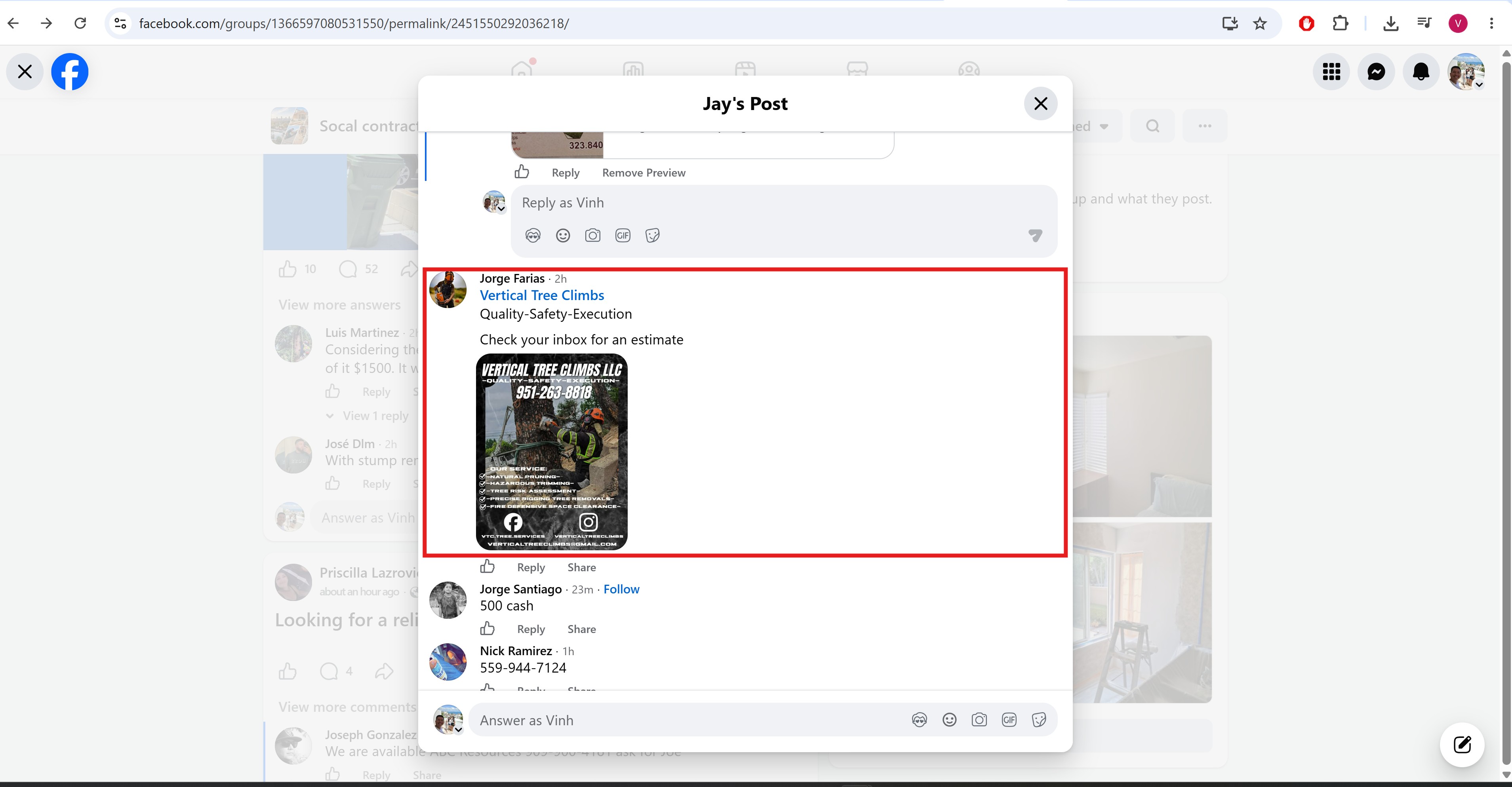Like the comment above Remove Preview

click(522, 171)
